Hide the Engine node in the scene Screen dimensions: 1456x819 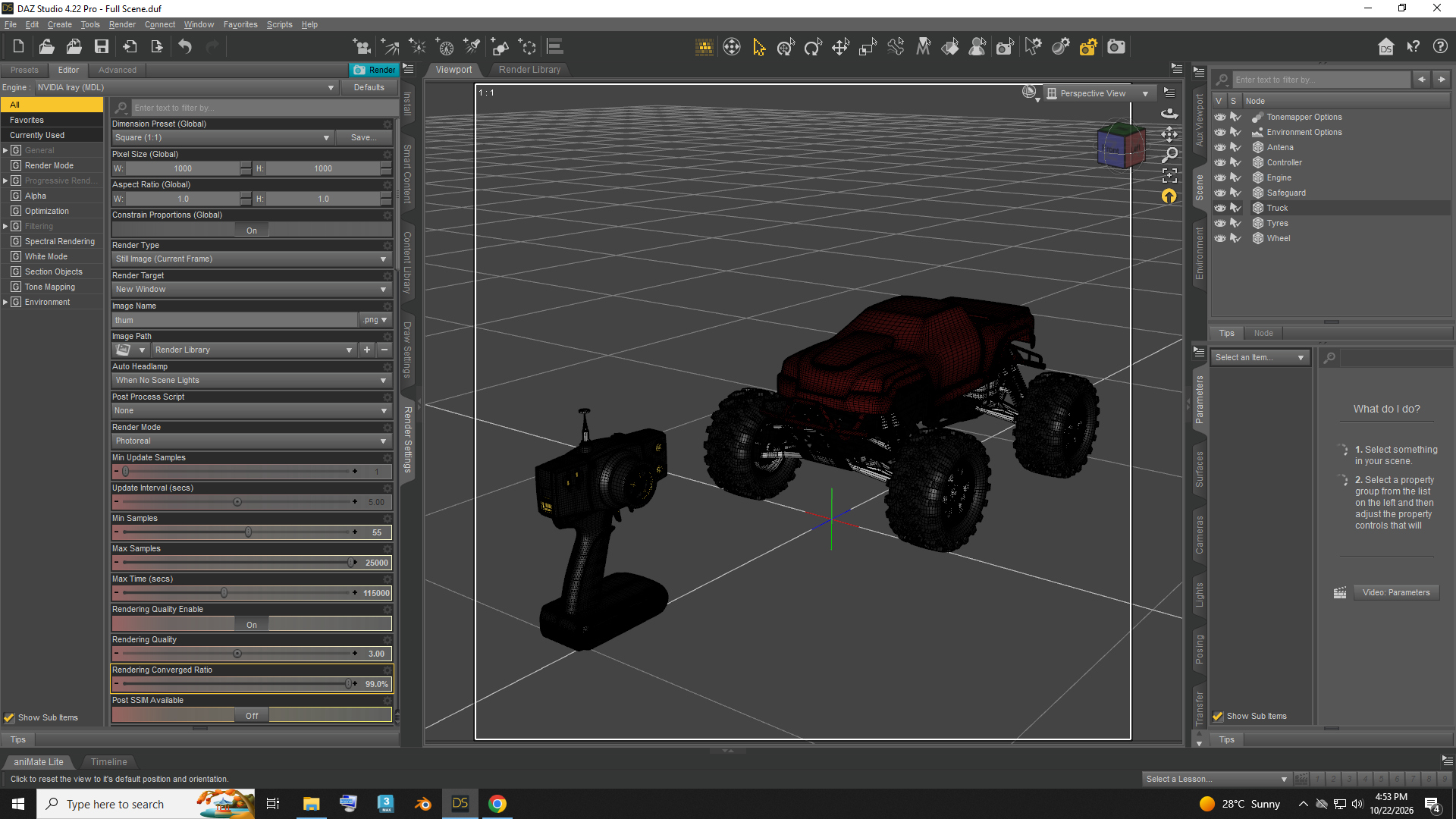[1220, 177]
